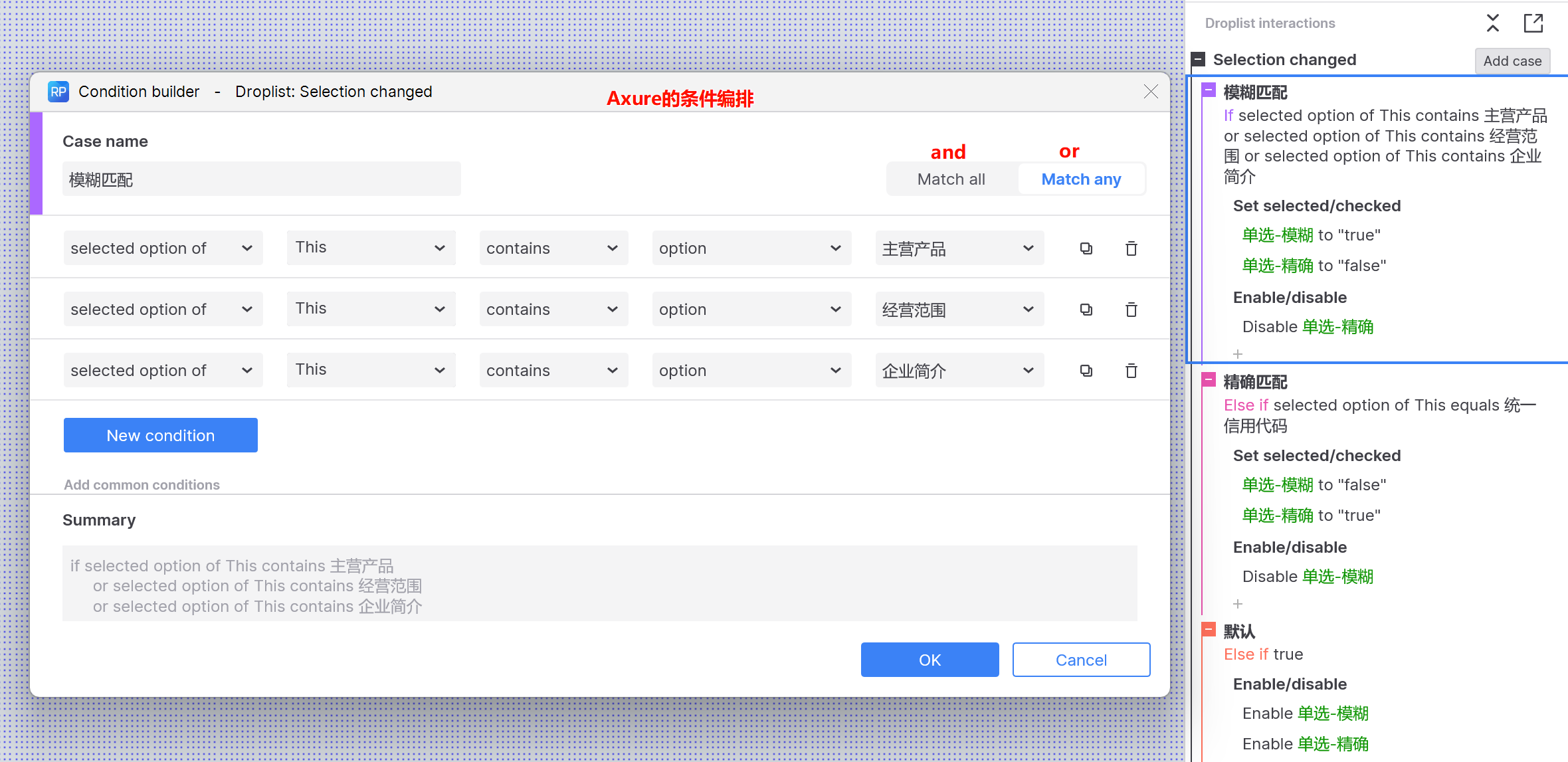Switch to Match any mode
Screen dimensions: 1568x762
point(1081,179)
